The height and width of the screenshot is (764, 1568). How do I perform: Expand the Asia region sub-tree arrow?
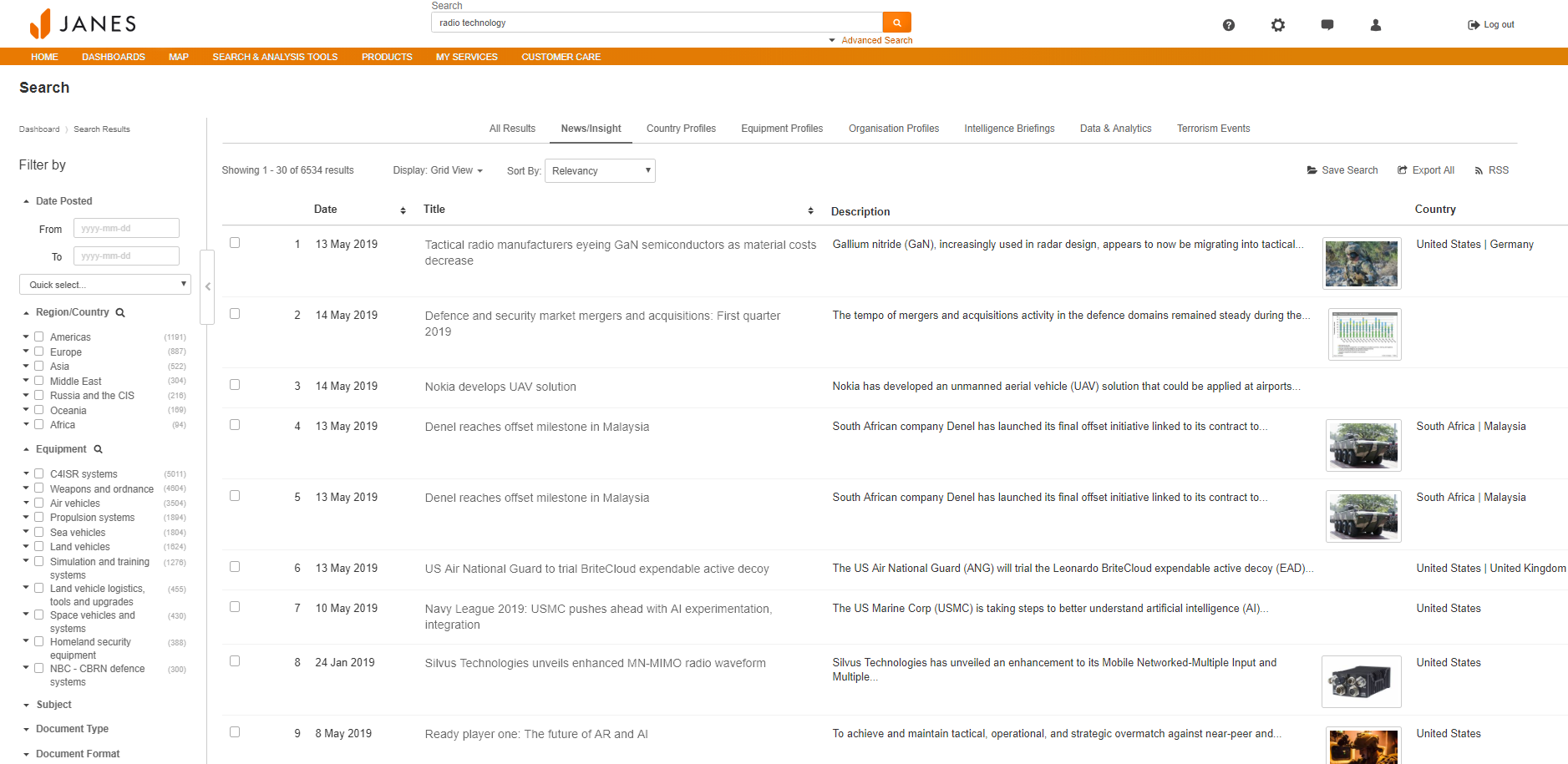click(x=26, y=366)
